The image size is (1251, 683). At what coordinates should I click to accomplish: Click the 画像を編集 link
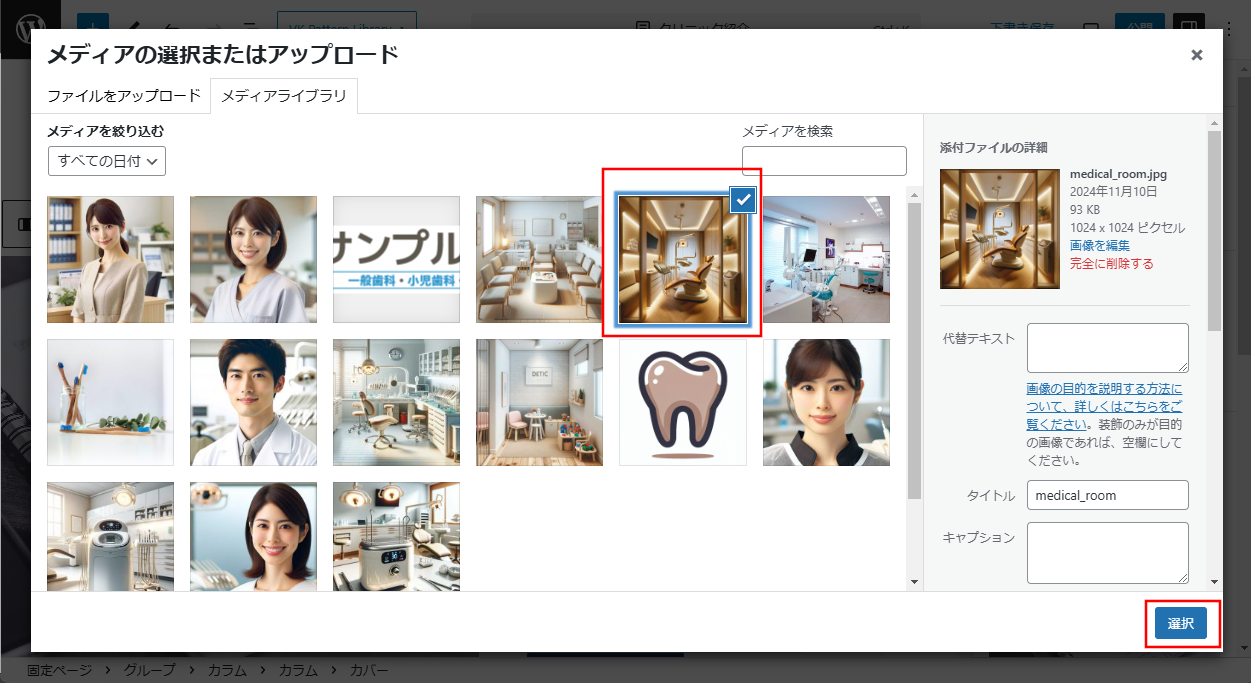1100,246
